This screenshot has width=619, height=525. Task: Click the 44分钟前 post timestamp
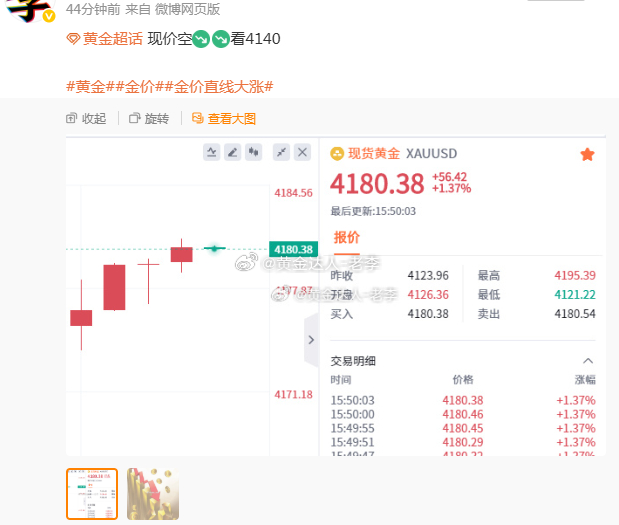93,9
